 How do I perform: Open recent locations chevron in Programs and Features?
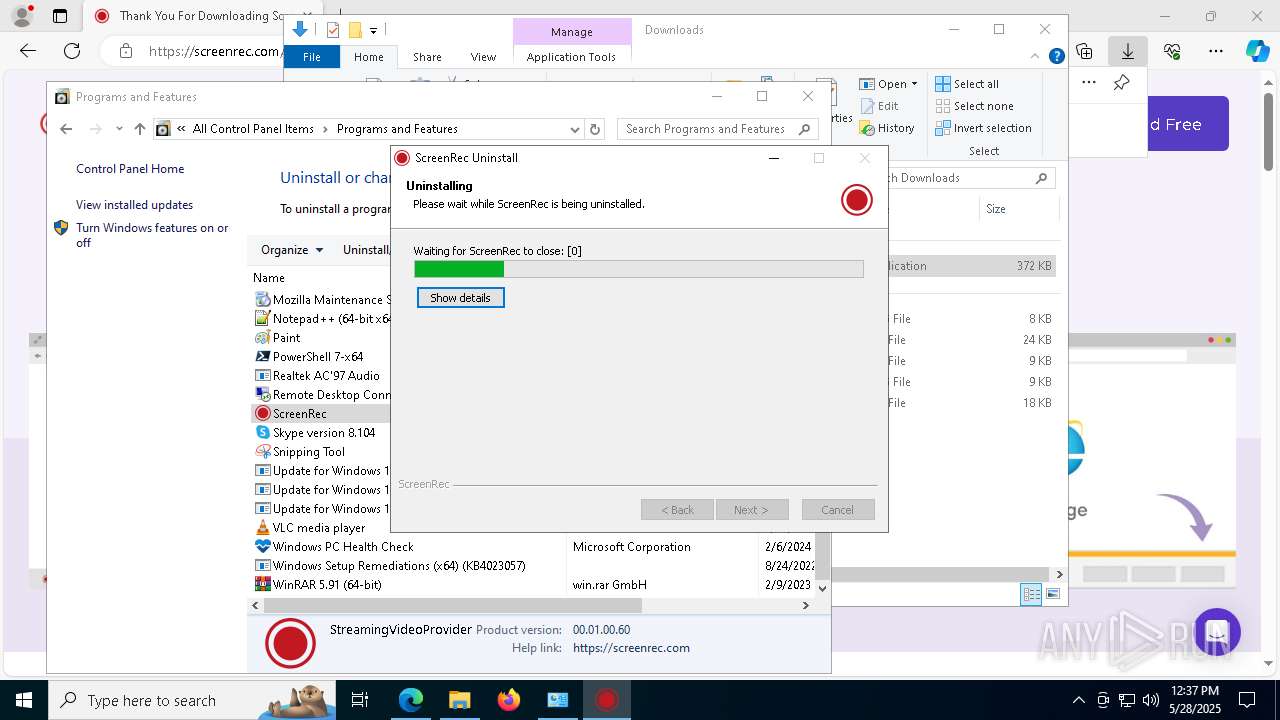[x=119, y=129]
